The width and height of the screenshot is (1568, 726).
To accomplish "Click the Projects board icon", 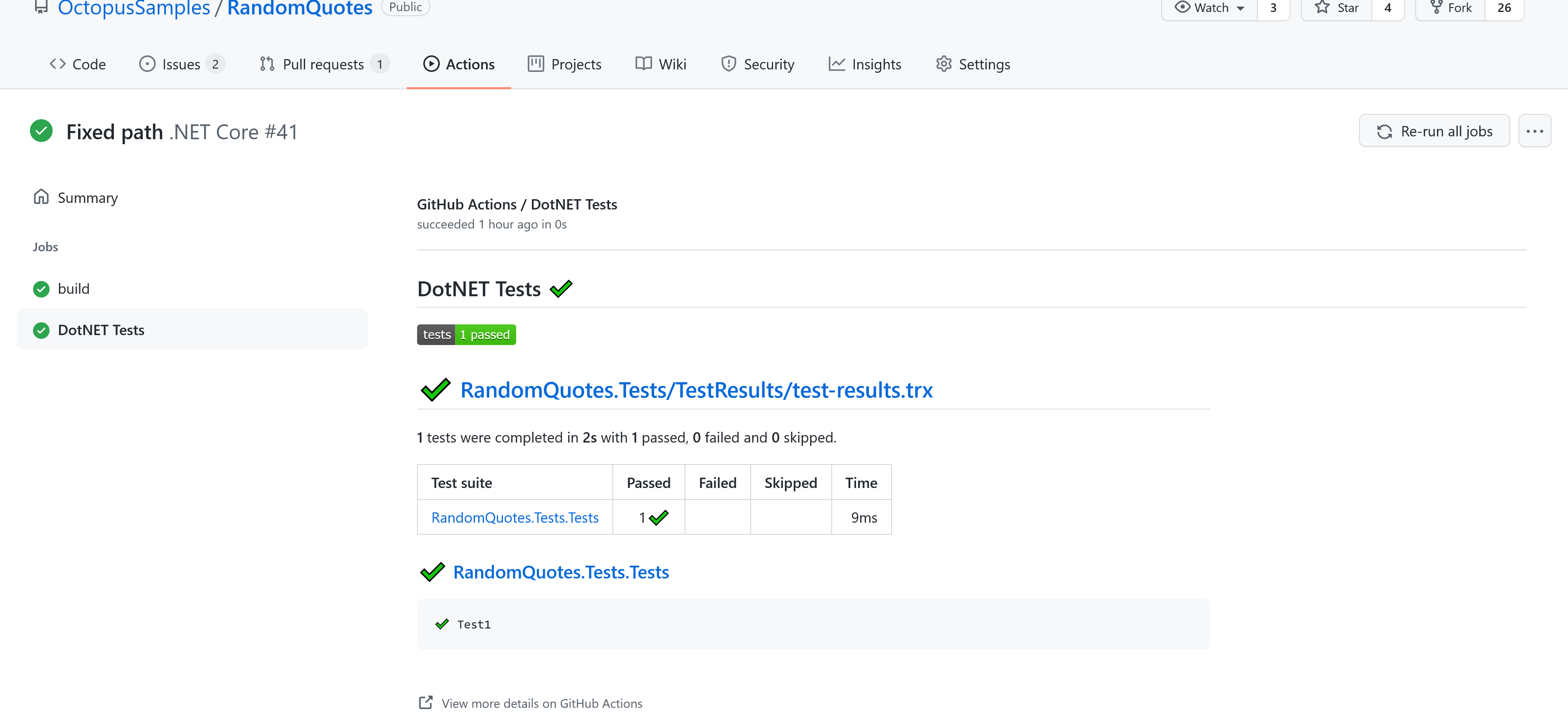I will [x=536, y=63].
